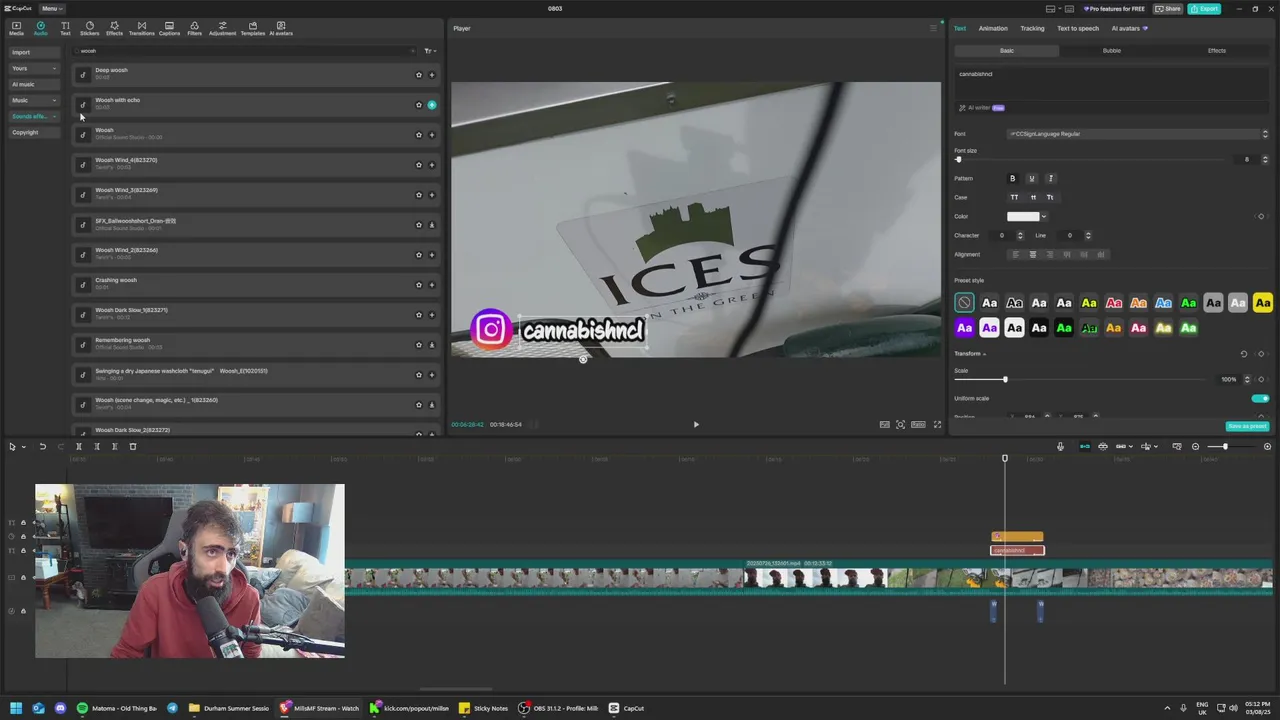The image size is (1280, 720).
Task: Open the Stickers panel
Action: (89, 28)
